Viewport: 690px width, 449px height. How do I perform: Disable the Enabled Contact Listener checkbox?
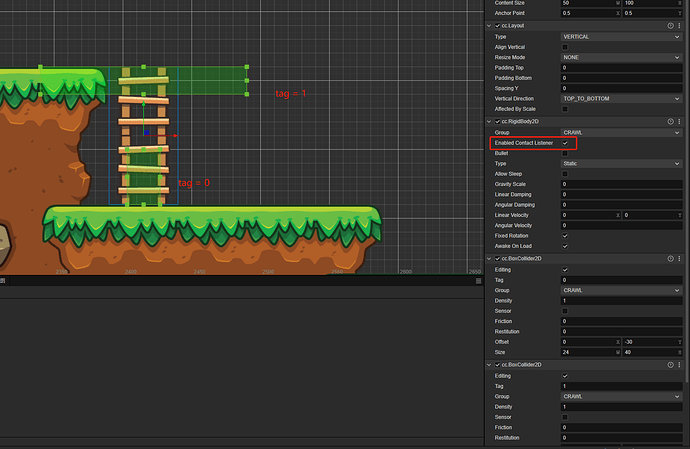[565, 143]
